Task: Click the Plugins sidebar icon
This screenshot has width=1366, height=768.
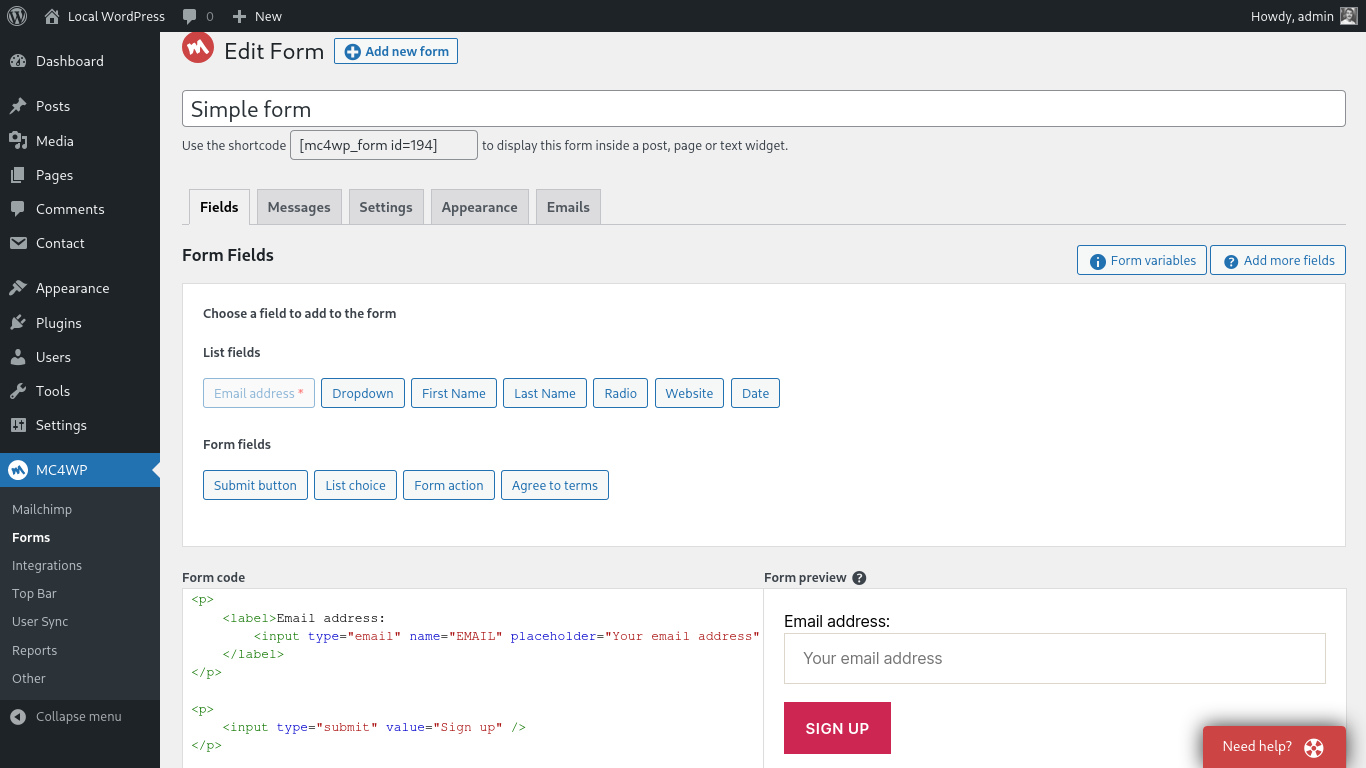Action: tap(18, 323)
